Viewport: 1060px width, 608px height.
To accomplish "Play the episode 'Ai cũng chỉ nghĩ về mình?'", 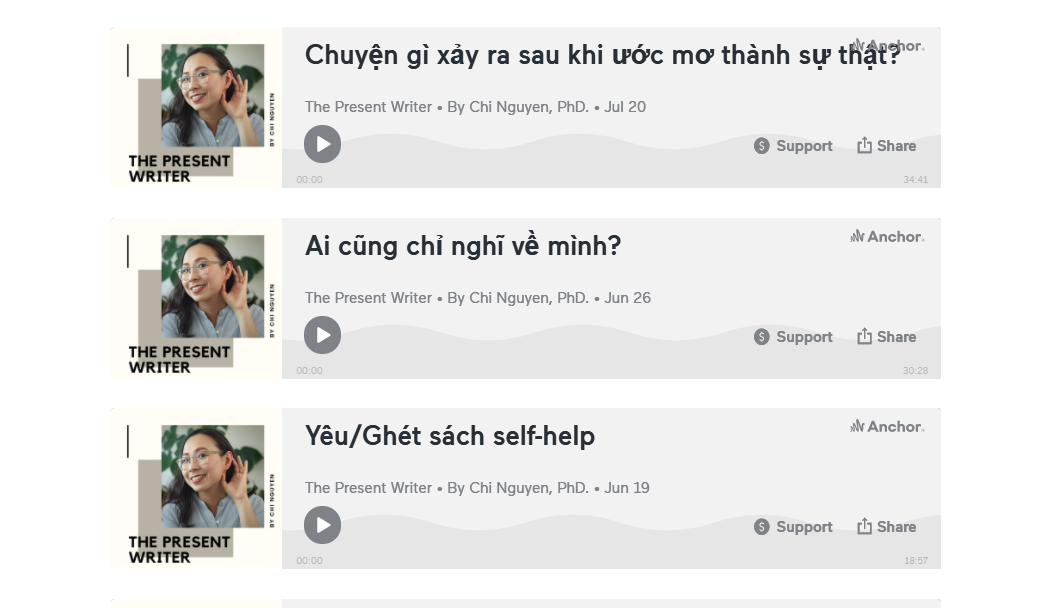I will coord(322,335).
